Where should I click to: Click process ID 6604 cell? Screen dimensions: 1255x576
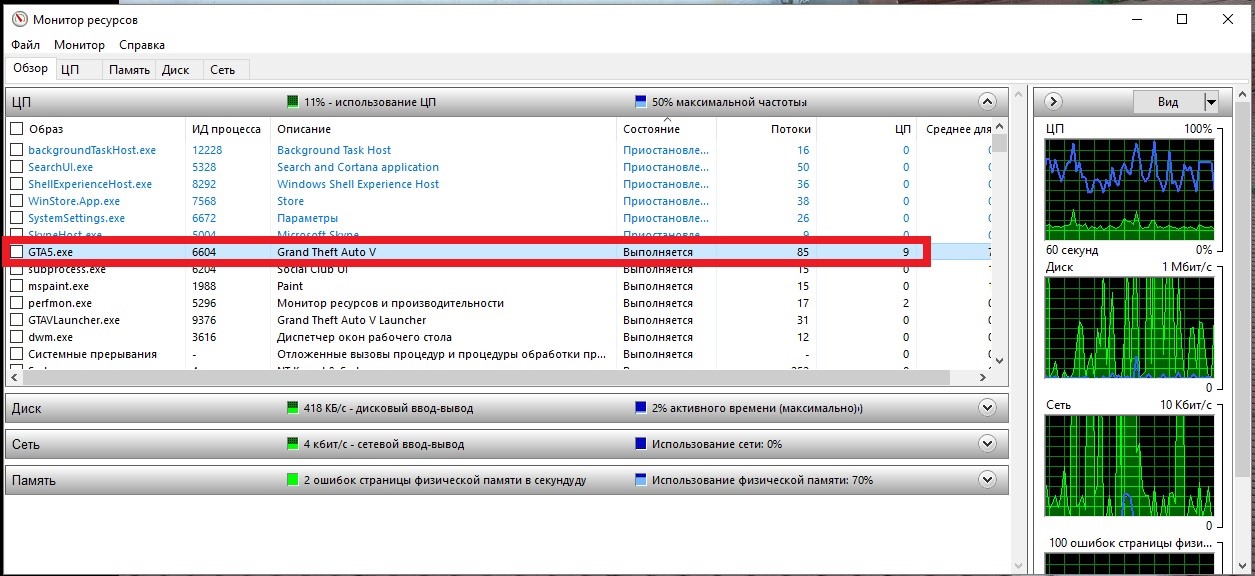204,252
